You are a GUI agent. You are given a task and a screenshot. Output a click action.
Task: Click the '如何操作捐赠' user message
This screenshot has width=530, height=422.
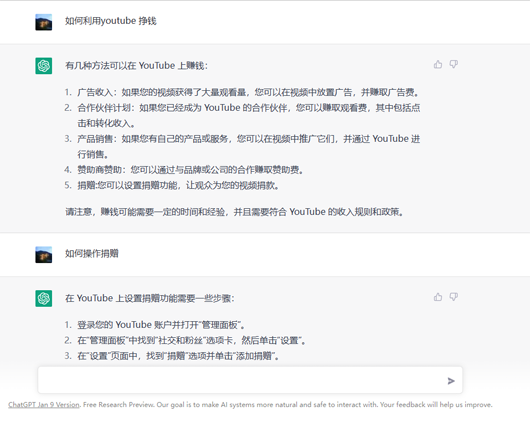[92, 254]
